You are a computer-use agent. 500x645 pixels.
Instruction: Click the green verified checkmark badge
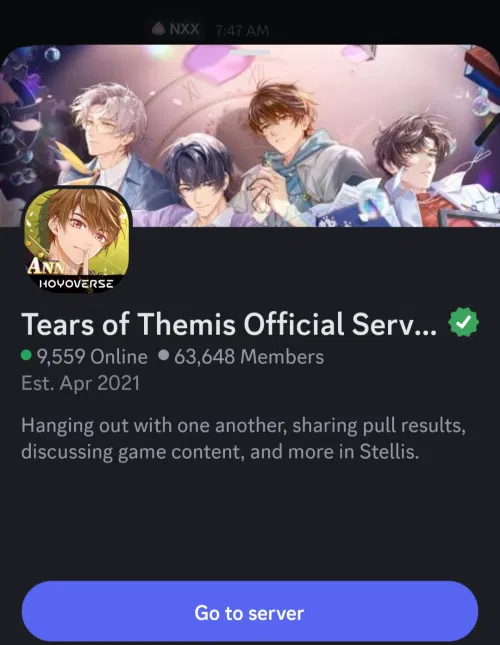[x=464, y=323]
